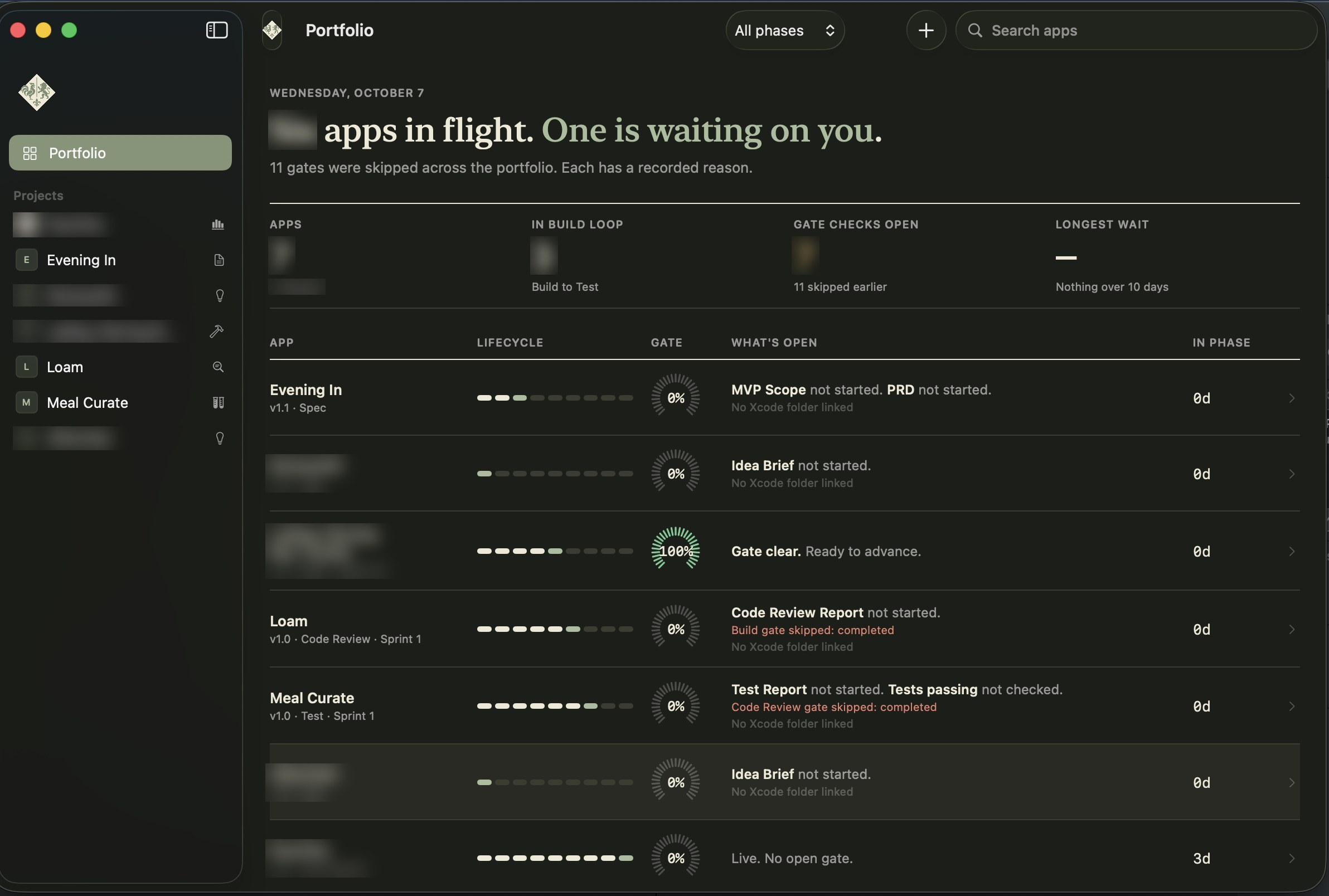Click Evening In lifecycle progress bar
This screenshot has height=896, width=1329.
pyautogui.click(x=555, y=398)
